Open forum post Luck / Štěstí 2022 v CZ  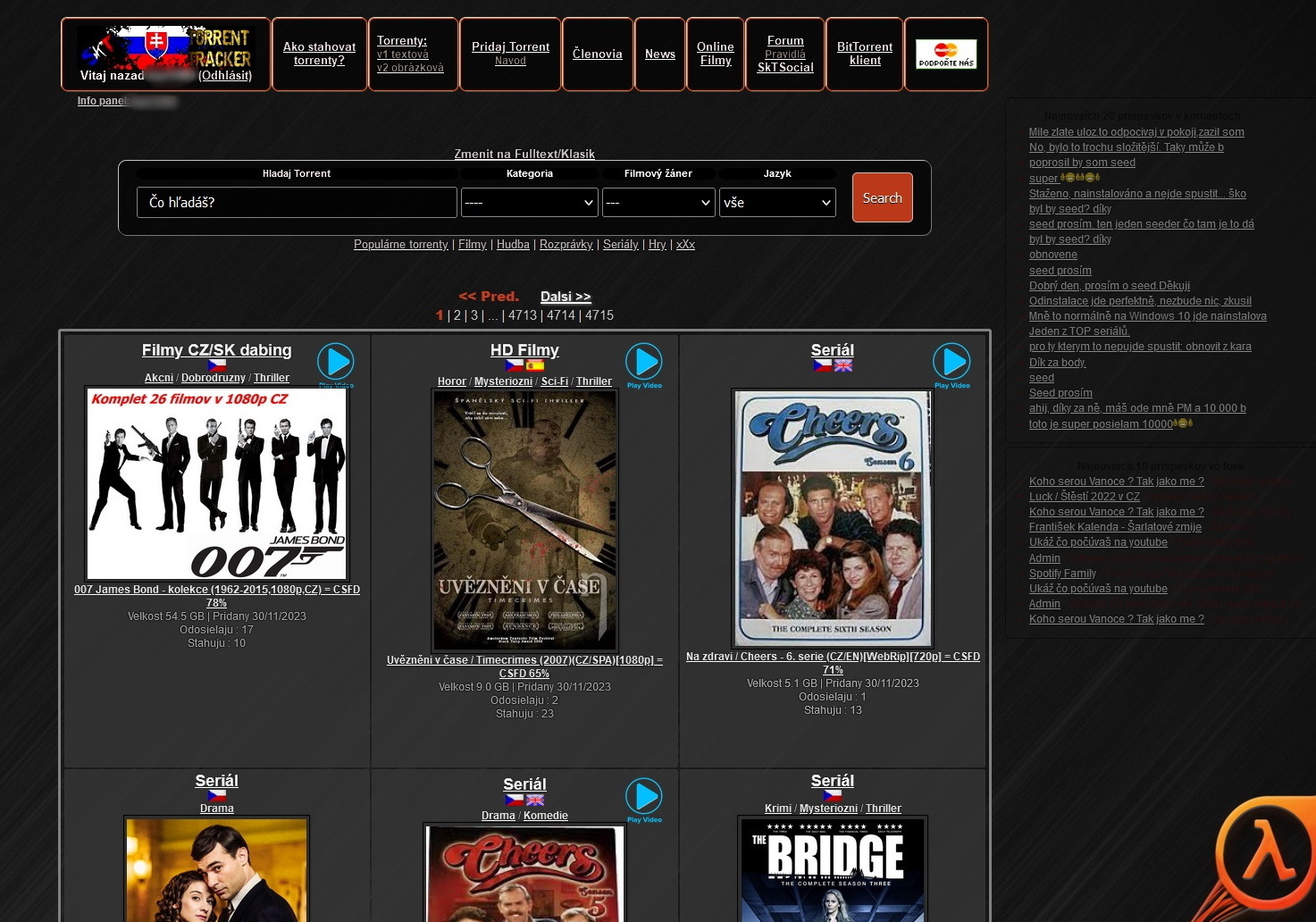(x=1085, y=496)
